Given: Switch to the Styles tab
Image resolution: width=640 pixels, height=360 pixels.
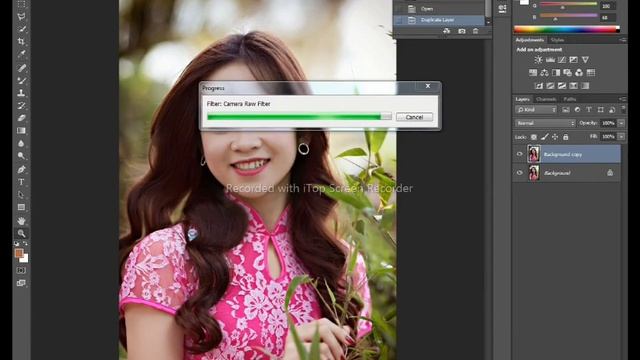Looking at the screenshot, I should click(x=557, y=40).
